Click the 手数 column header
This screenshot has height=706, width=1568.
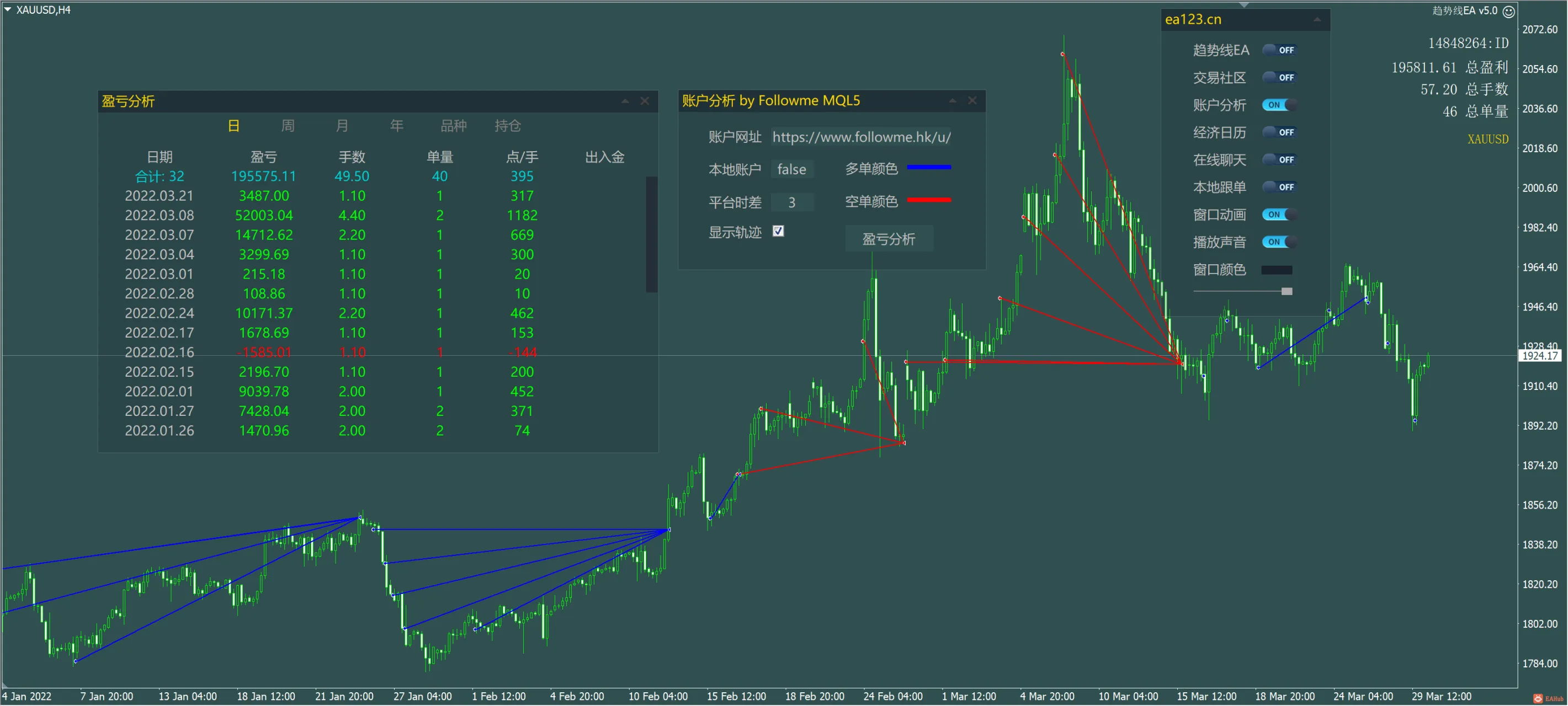click(352, 157)
